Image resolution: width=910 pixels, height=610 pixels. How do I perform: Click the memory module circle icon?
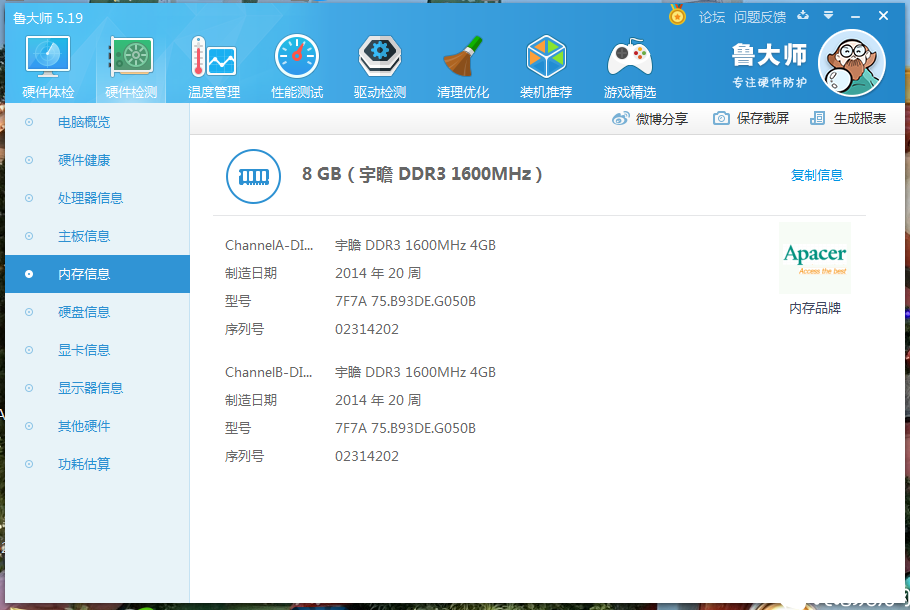pos(253,176)
